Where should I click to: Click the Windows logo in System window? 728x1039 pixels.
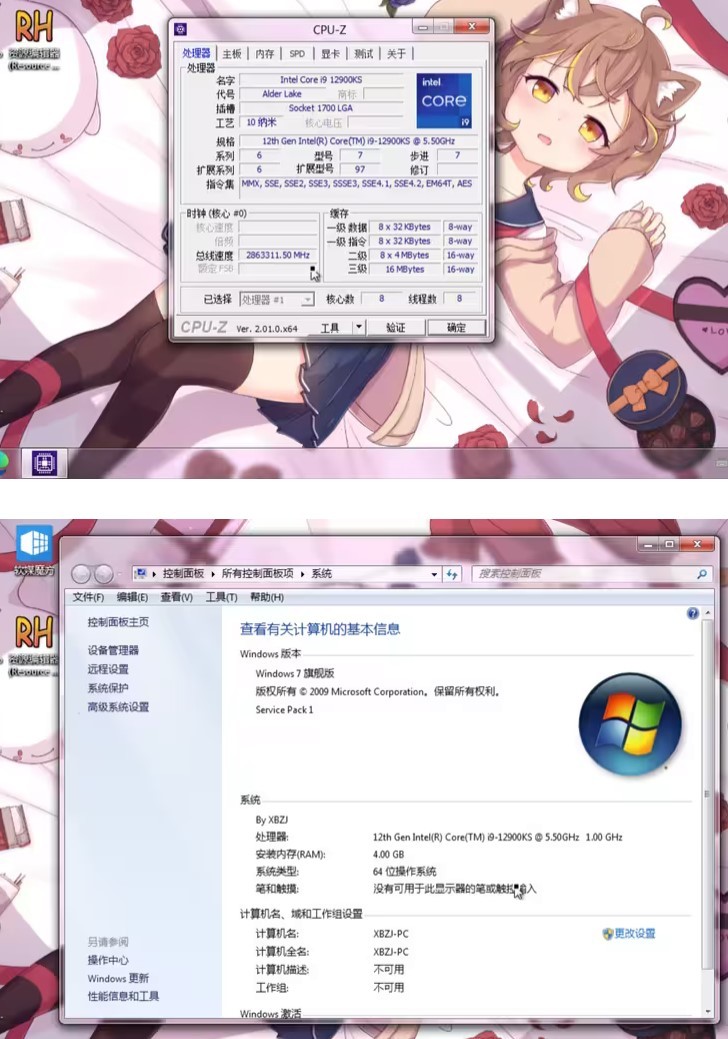point(630,724)
